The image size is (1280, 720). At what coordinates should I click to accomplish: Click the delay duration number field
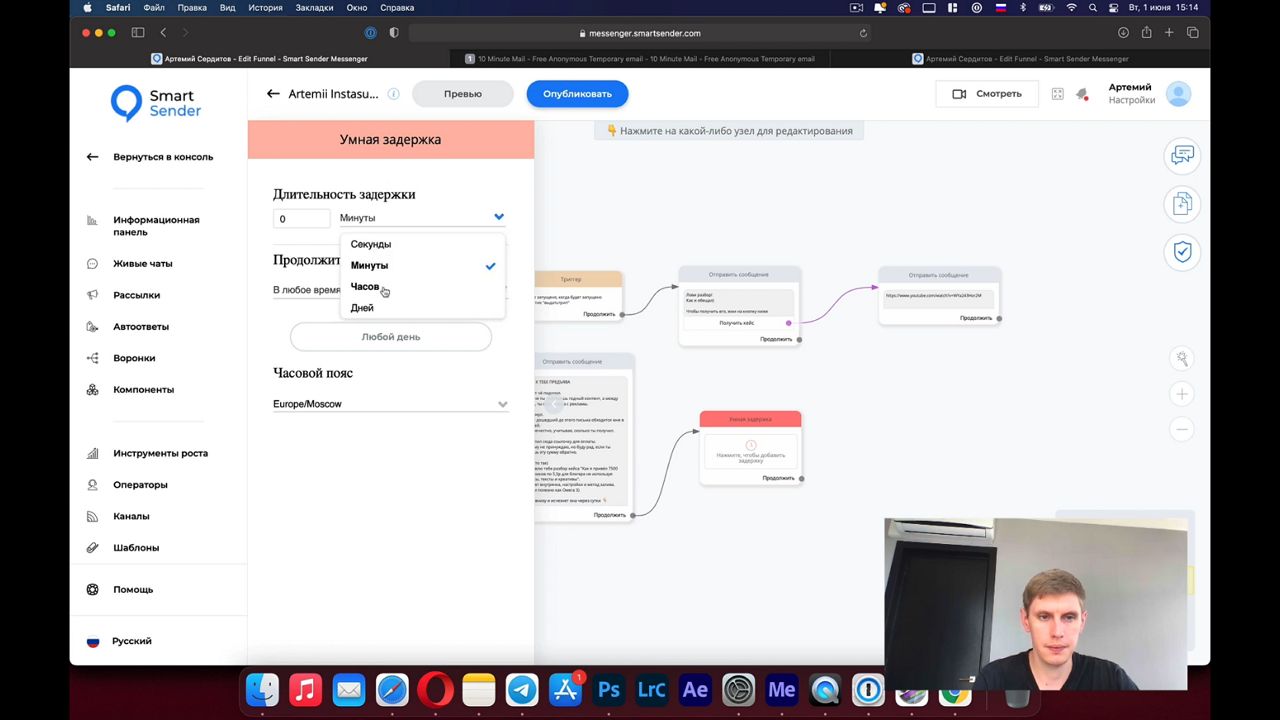click(301, 218)
